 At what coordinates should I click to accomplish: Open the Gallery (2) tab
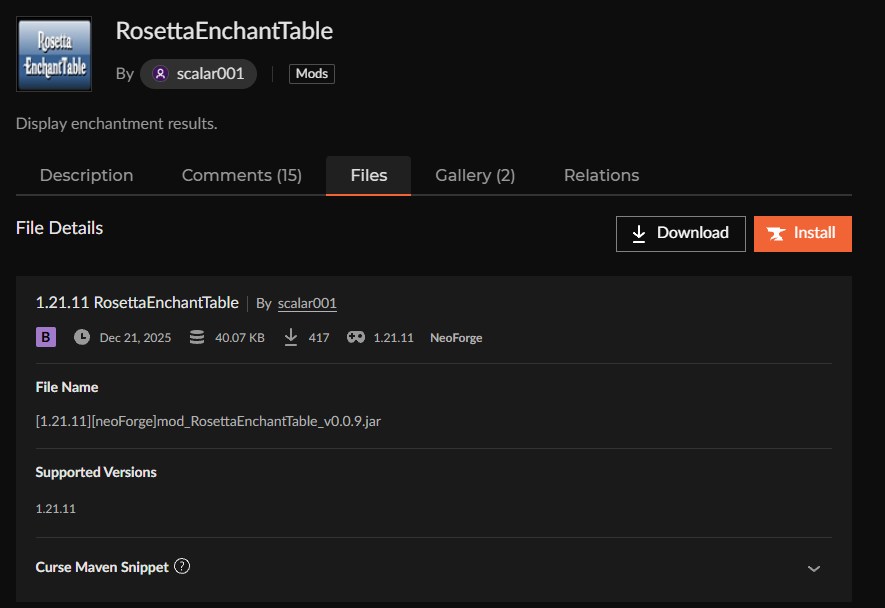tap(475, 175)
